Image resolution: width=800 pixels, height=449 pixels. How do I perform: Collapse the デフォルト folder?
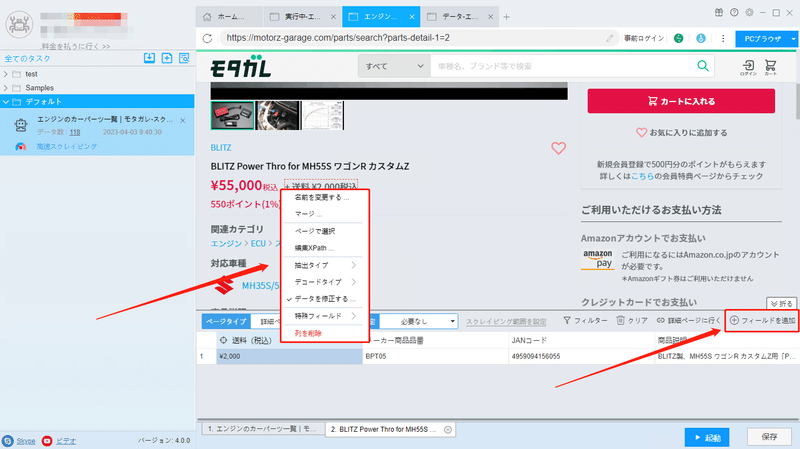pyautogui.click(x=6, y=102)
